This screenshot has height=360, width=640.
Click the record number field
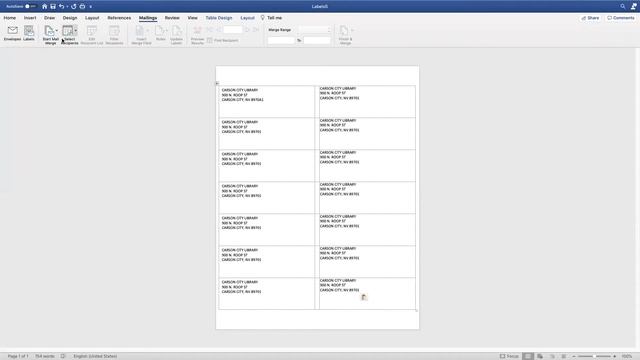233,30
